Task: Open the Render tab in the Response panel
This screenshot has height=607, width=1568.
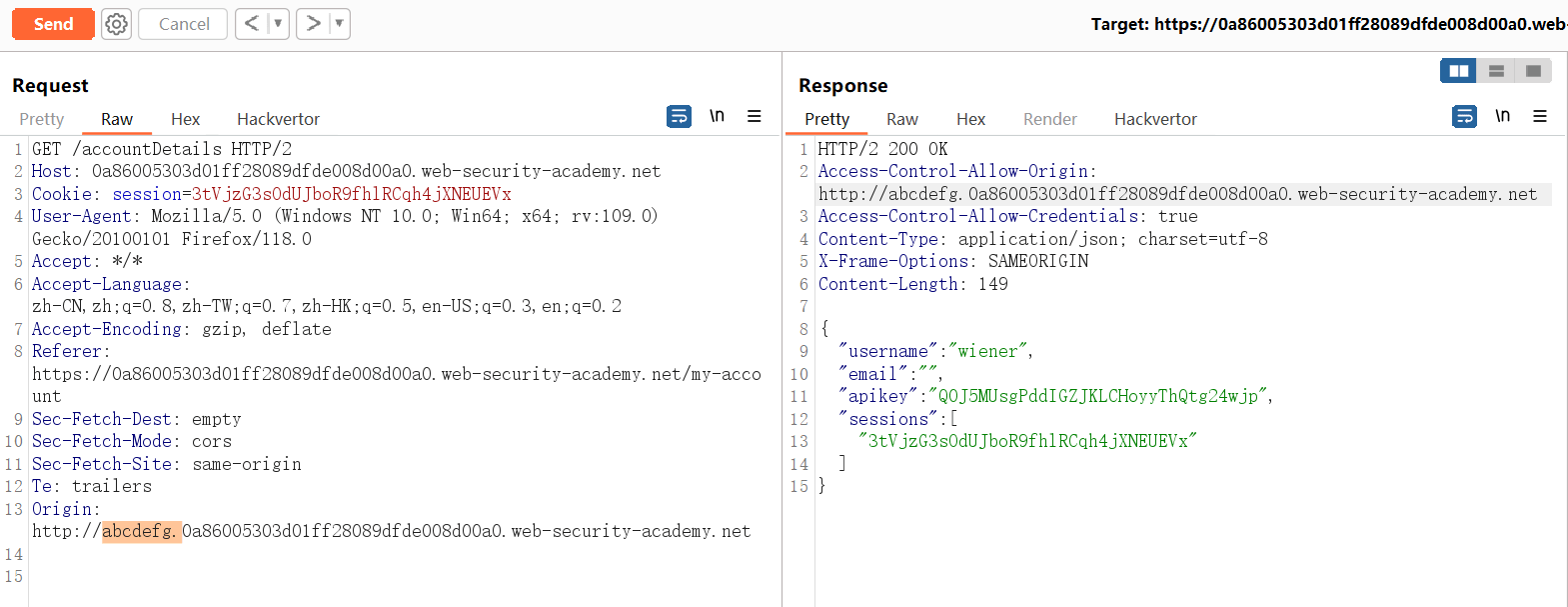Action: point(1049,119)
